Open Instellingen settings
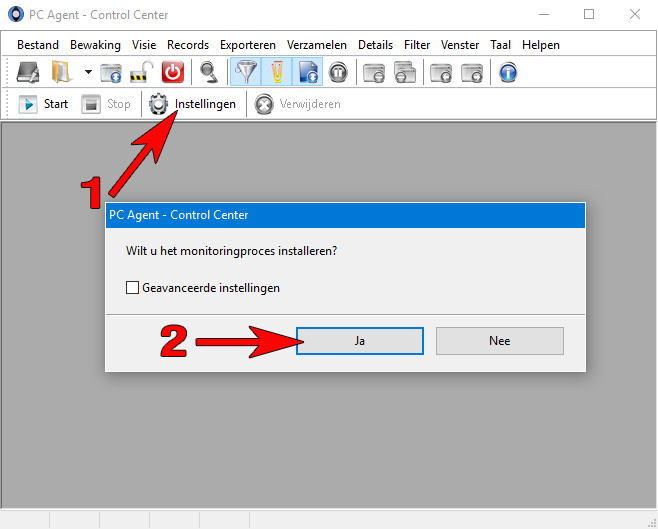 pos(193,104)
